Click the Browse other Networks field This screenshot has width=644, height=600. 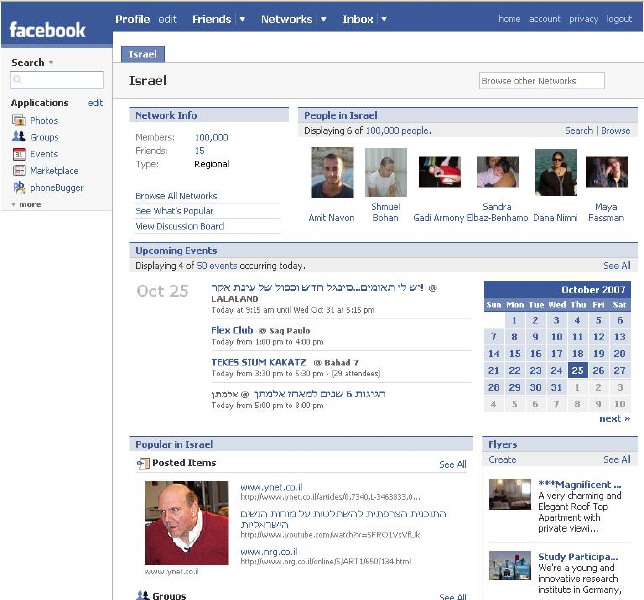click(542, 80)
